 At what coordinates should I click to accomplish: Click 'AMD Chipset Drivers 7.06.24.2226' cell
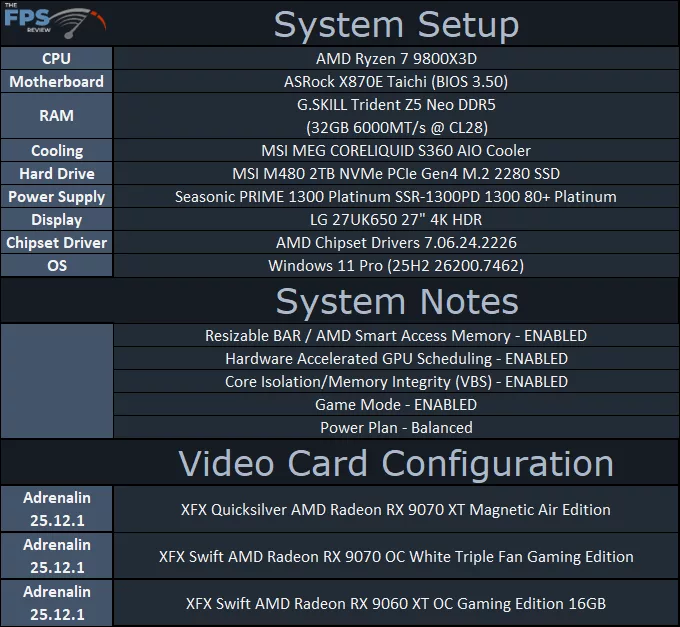point(396,242)
